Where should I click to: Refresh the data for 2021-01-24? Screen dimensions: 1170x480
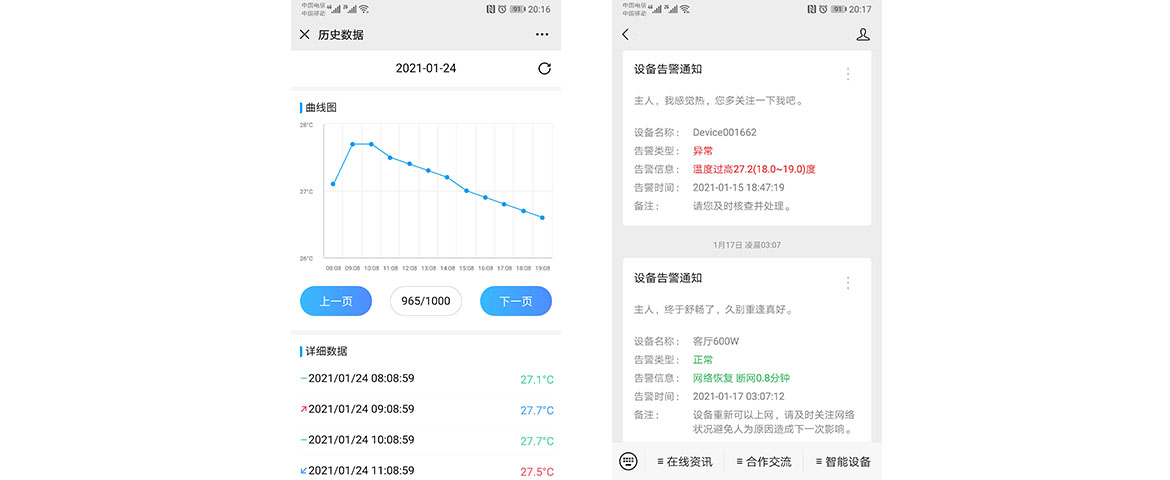click(x=544, y=69)
